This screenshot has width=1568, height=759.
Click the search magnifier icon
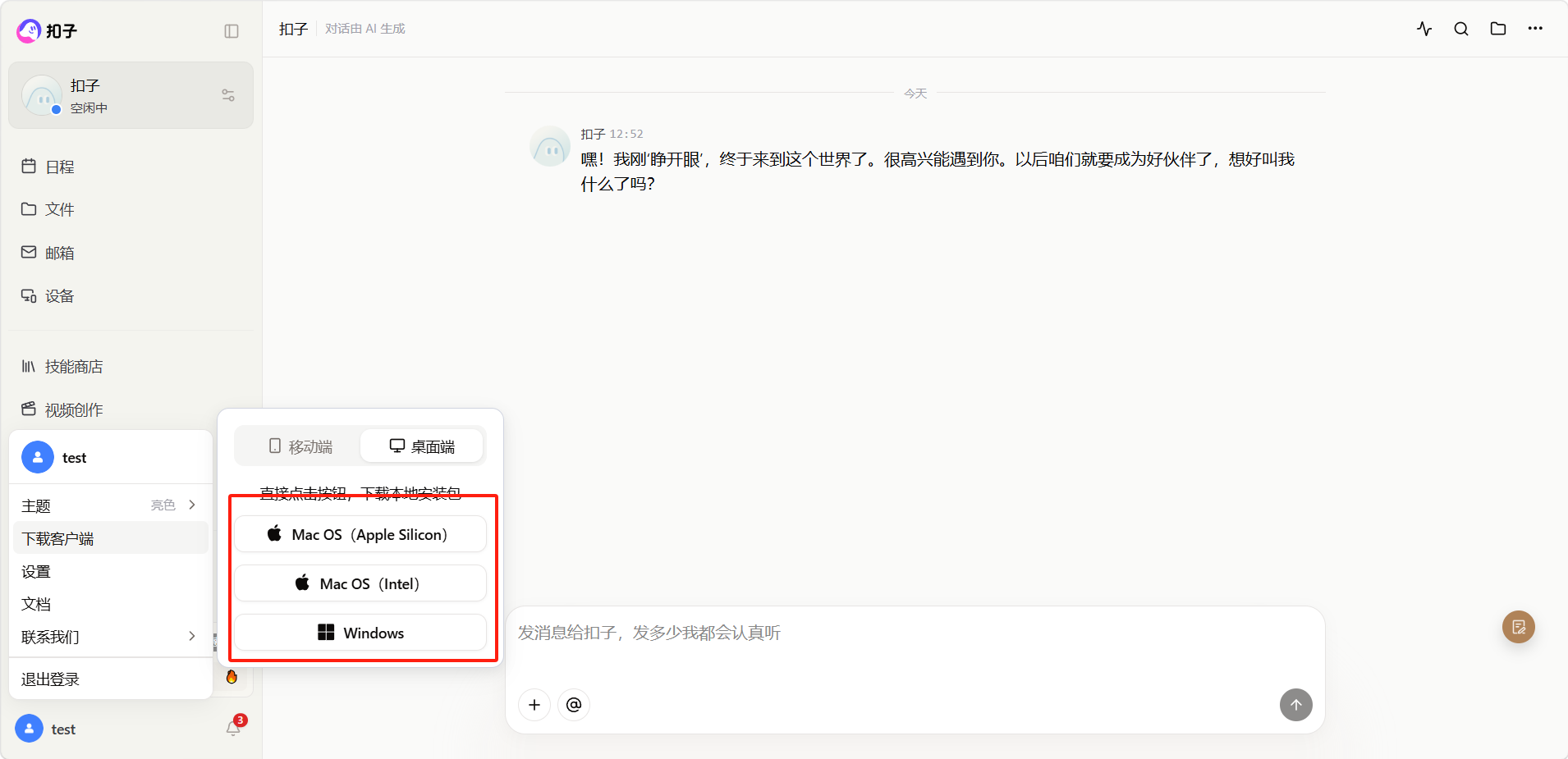(1461, 29)
